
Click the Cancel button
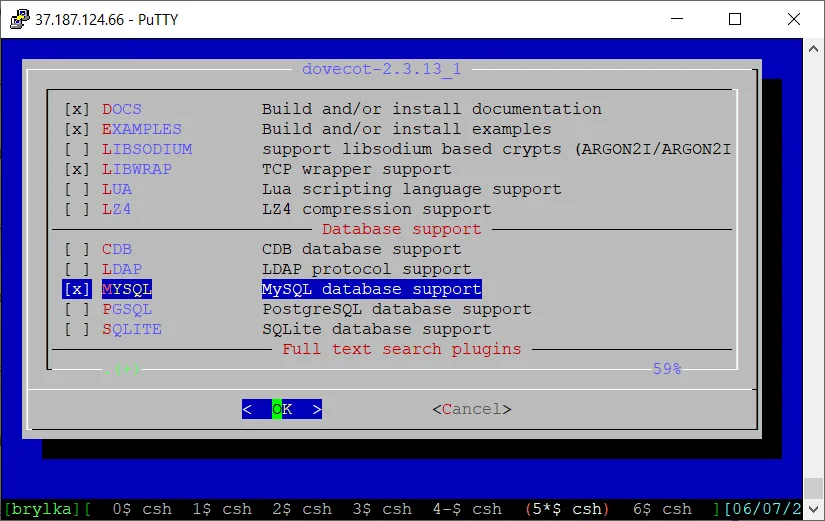point(472,409)
